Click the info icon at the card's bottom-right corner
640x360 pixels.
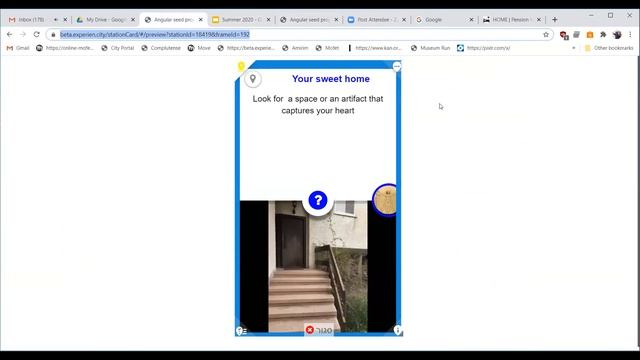[x=398, y=330]
